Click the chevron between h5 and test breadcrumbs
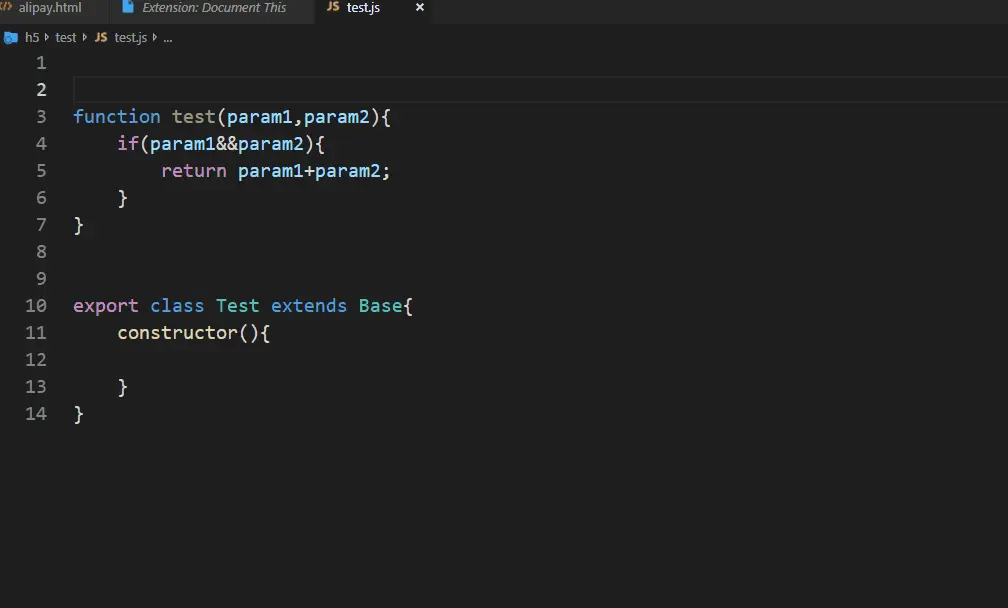Screen dimensions: 1008x608 point(46,37)
